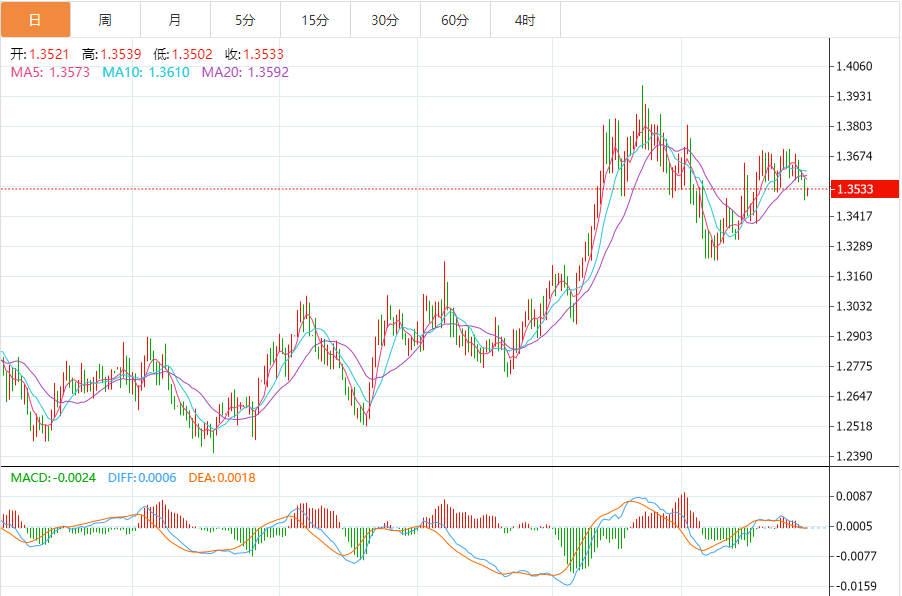Select the 15分 timeframe tab
The image size is (902, 596).
315,20
